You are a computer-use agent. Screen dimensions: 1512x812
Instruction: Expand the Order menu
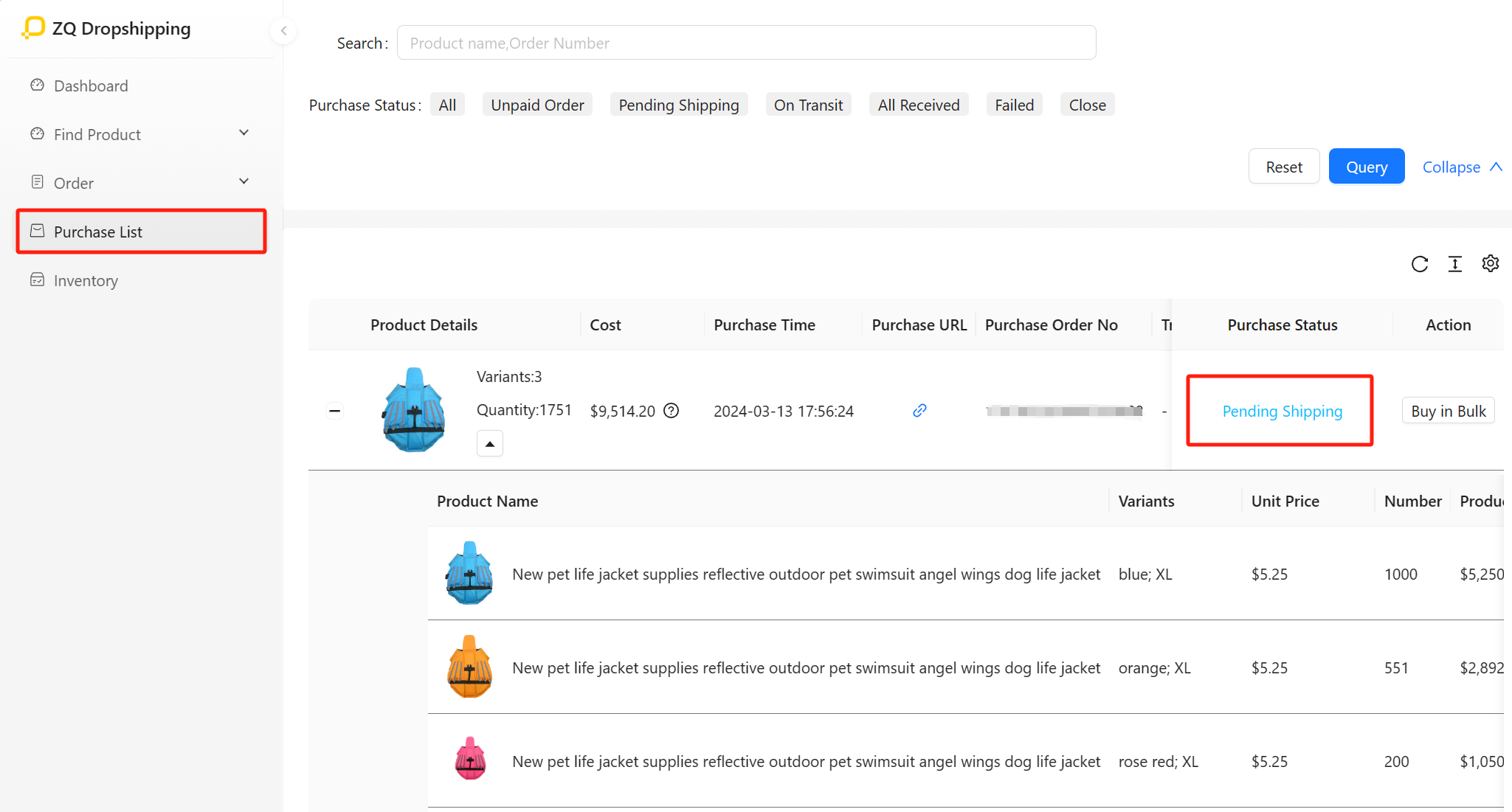tap(244, 182)
